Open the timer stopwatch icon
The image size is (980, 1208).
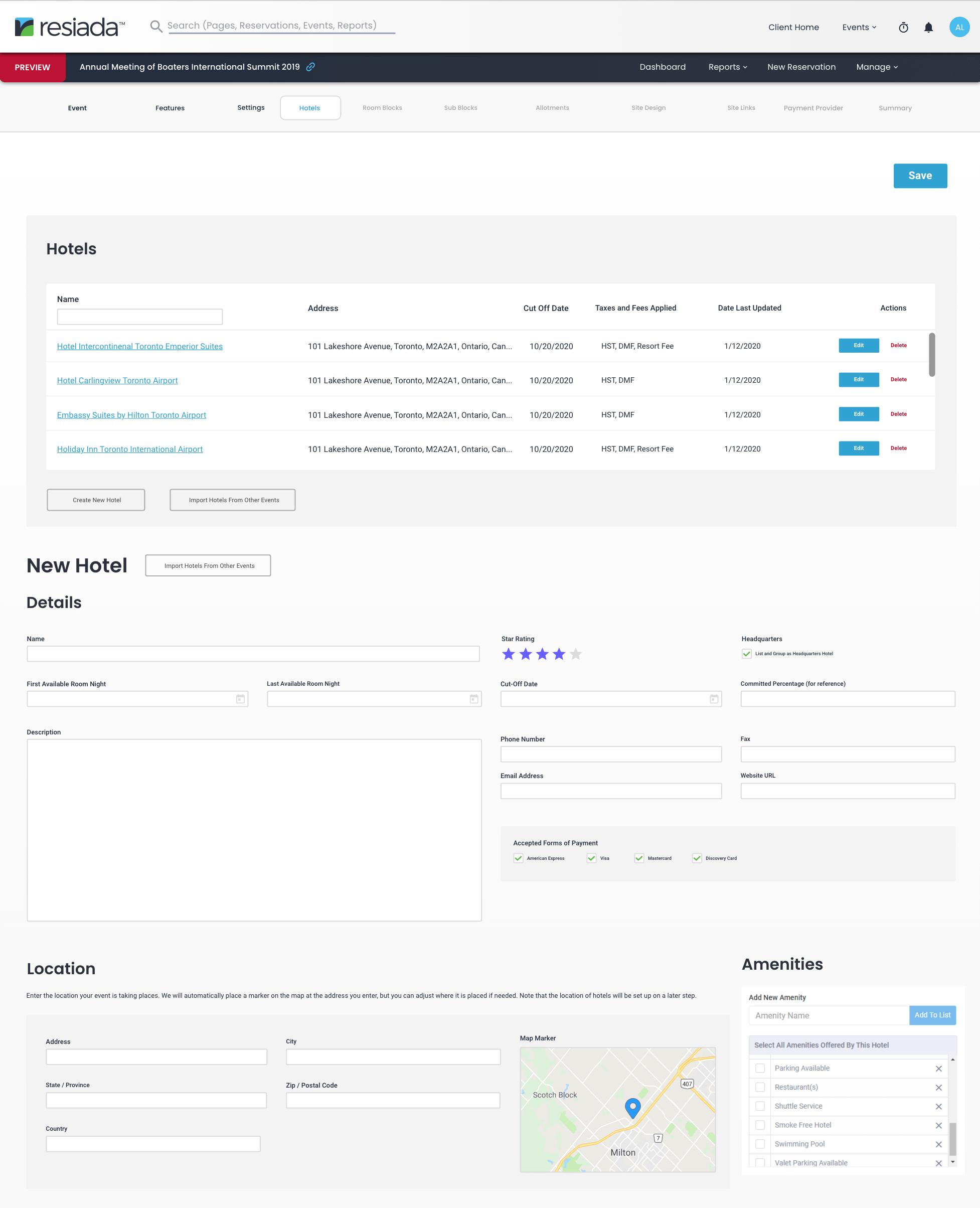[903, 27]
